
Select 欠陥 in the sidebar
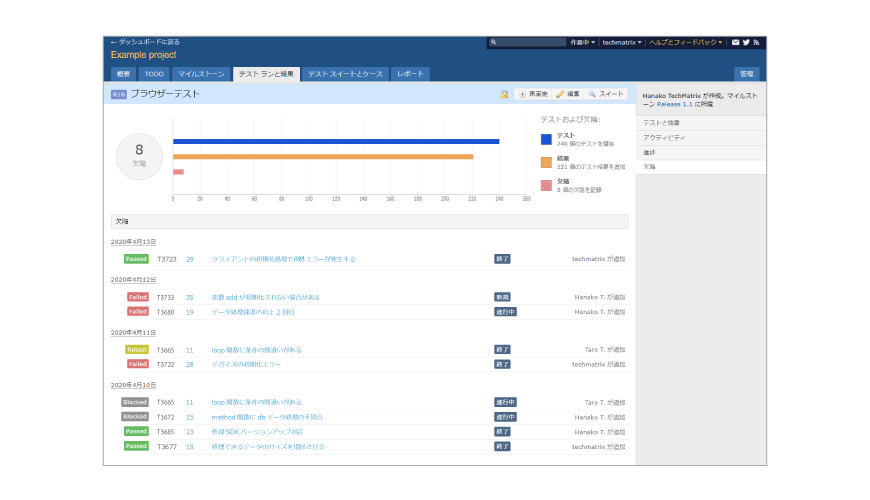point(701,166)
